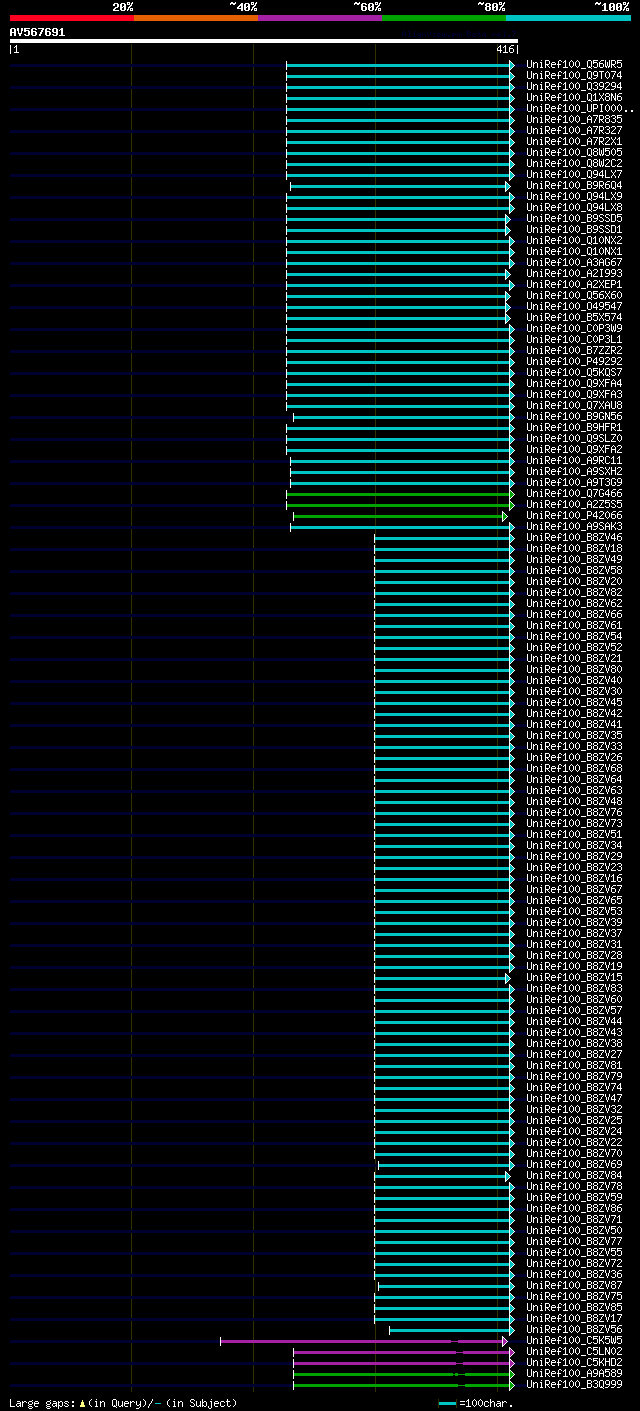The image size is (640, 1411).
Task: Click label UniRef100_B5X574
Action: click(574, 317)
